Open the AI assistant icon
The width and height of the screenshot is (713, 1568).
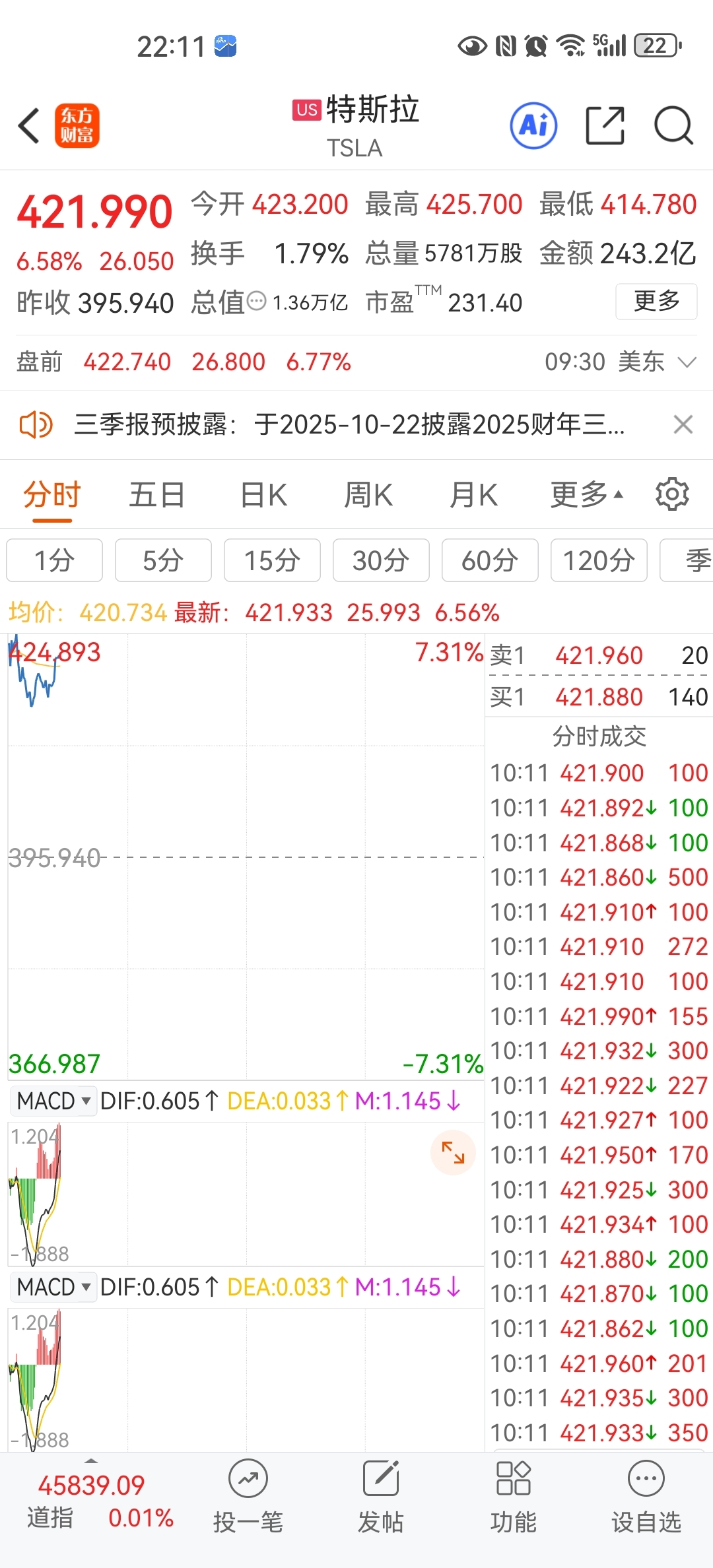pyautogui.click(x=533, y=125)
